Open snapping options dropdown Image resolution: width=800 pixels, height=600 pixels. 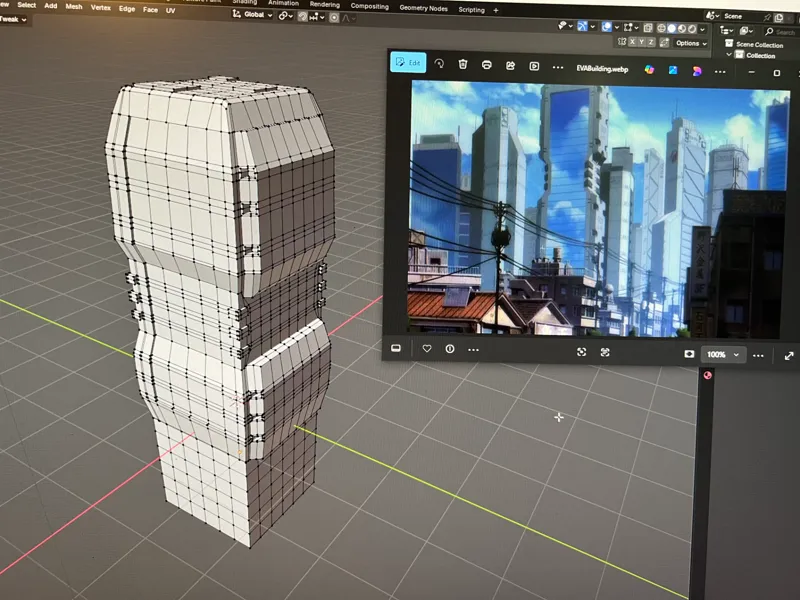point(317,17)
